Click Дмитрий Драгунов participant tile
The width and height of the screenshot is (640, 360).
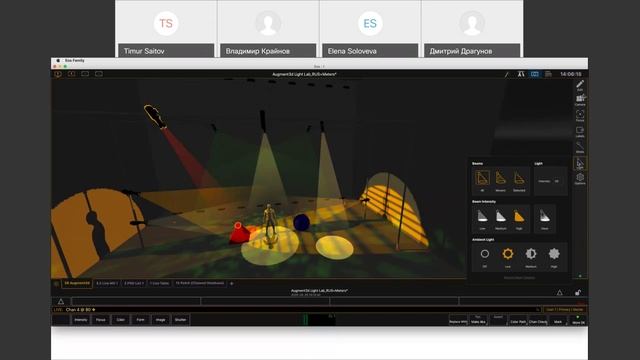(472, 29)
